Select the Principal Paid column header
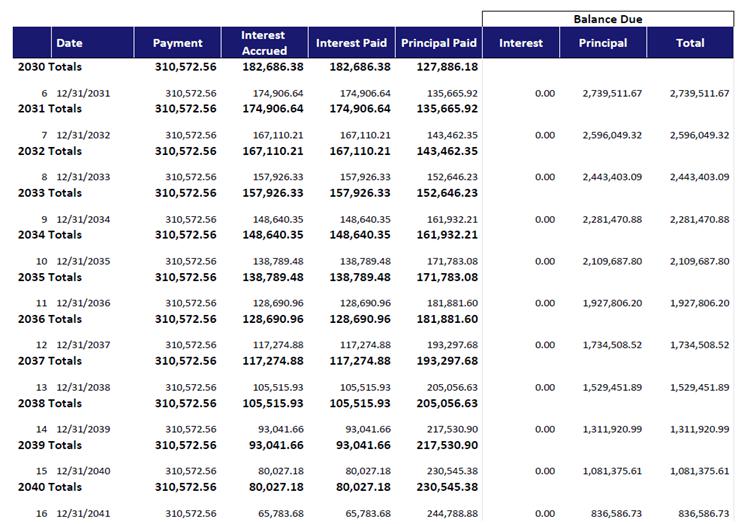741x524 pixels. tap(438, 43)
